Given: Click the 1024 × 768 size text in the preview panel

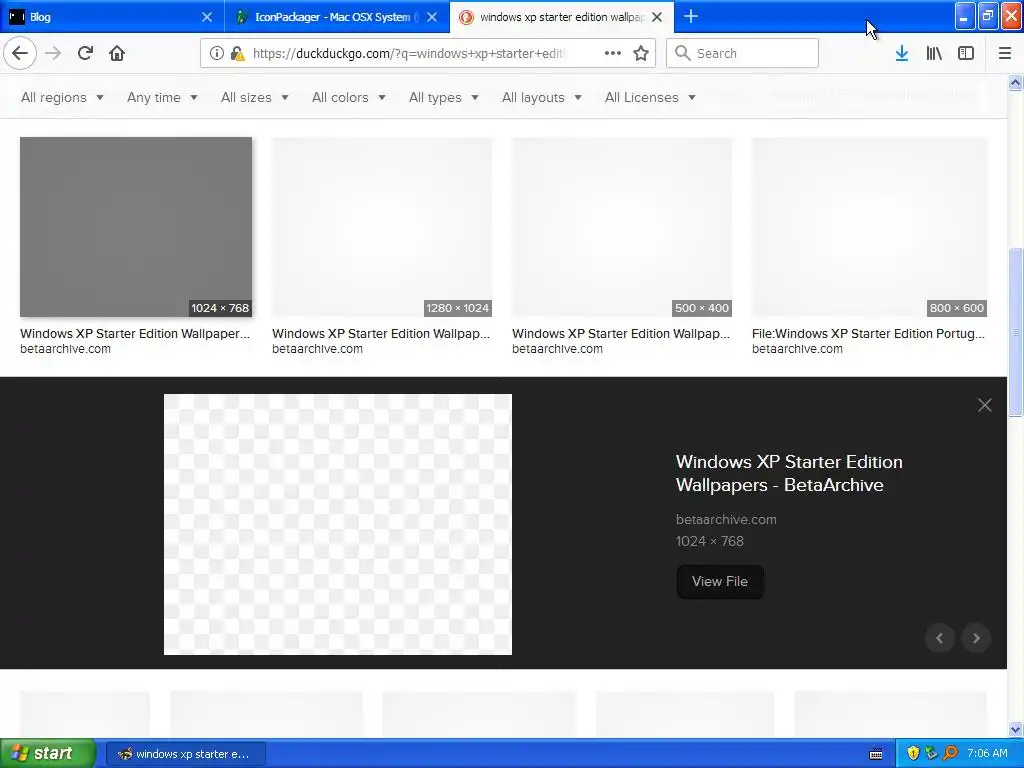Looking at the screenshot, I should tap(709, 541).
